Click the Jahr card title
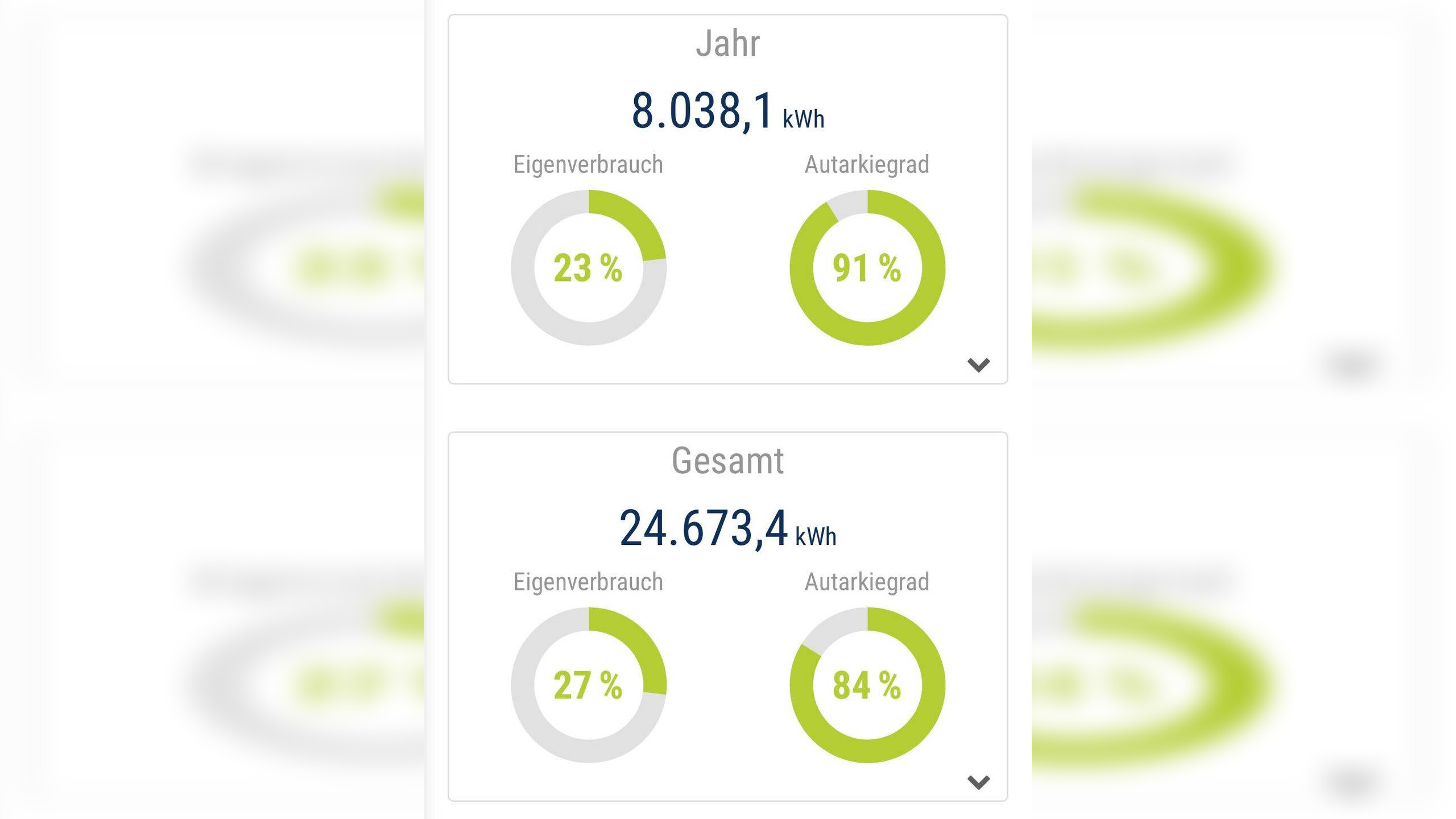Image resolution: width=1456 pixels, height=819 pixels. coord(727,43)
